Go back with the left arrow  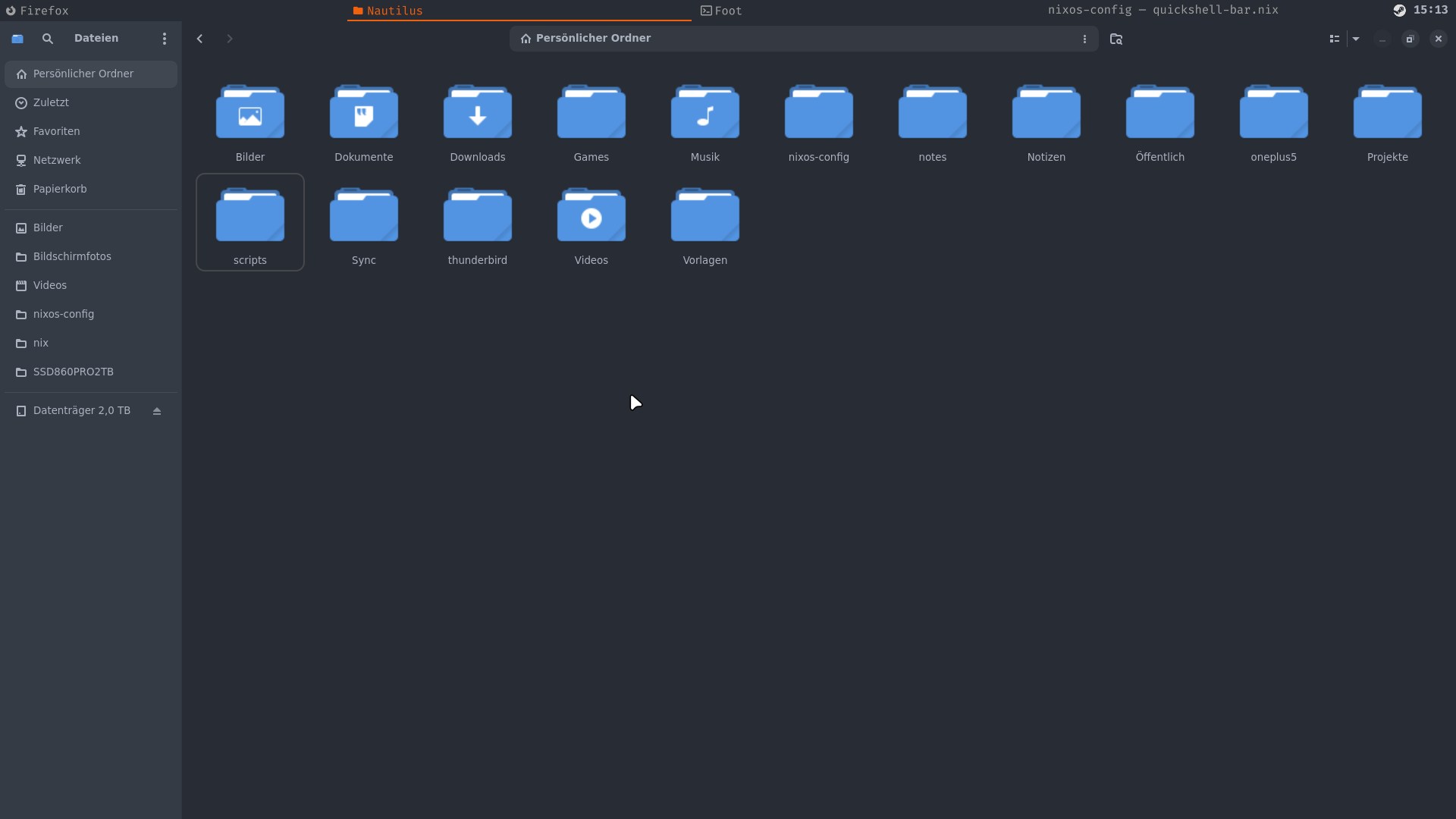click(x=200, y=39)
